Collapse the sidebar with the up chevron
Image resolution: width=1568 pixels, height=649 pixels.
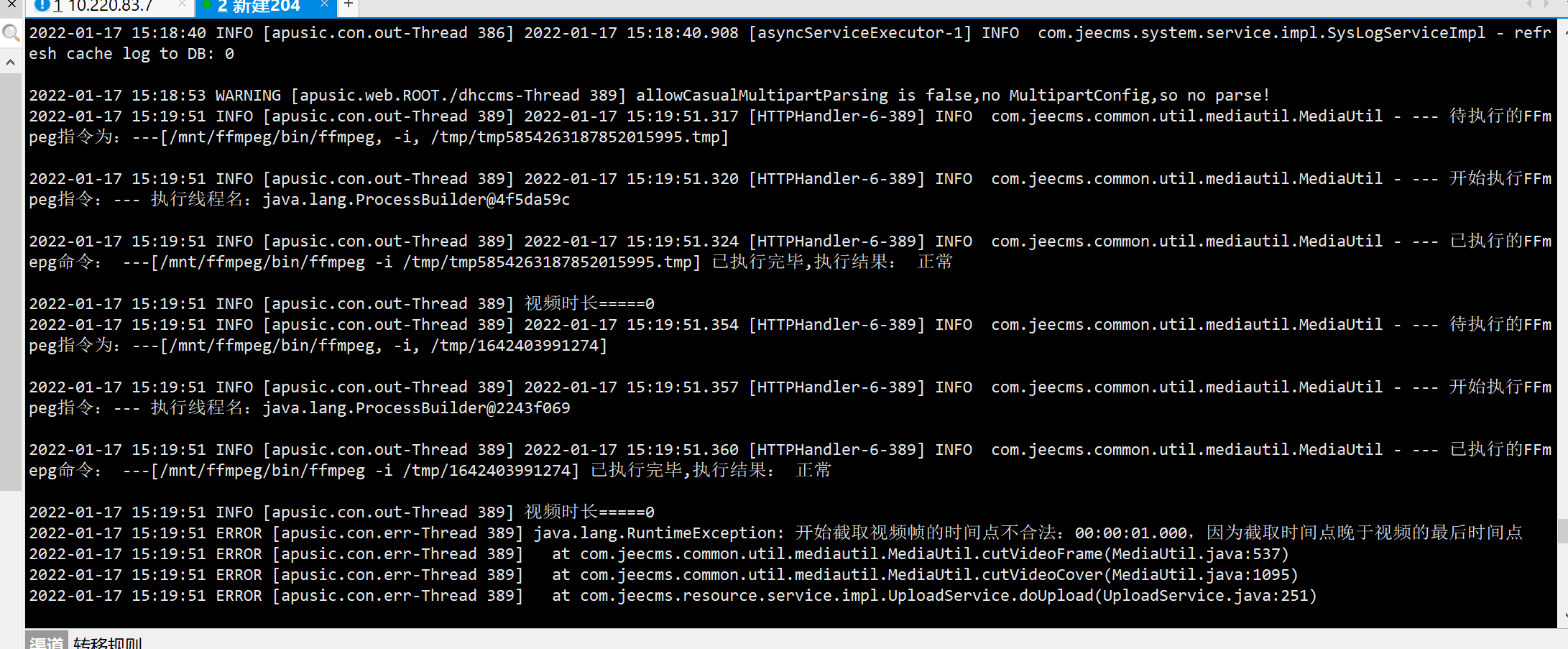tap(11, 63)
